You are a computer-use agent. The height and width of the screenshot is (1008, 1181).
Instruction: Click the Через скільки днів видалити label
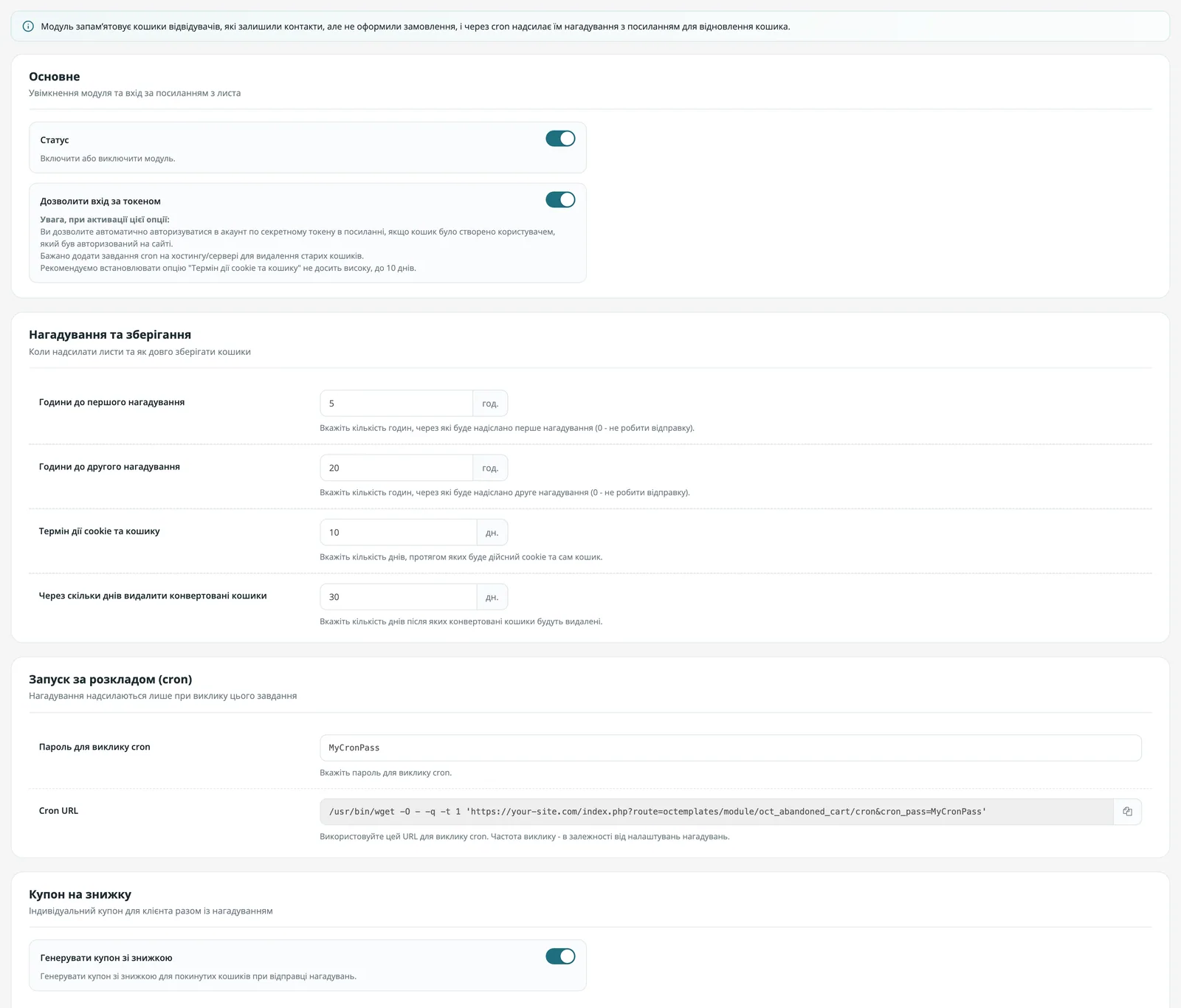pyautogui.click(x=153, y=596)
